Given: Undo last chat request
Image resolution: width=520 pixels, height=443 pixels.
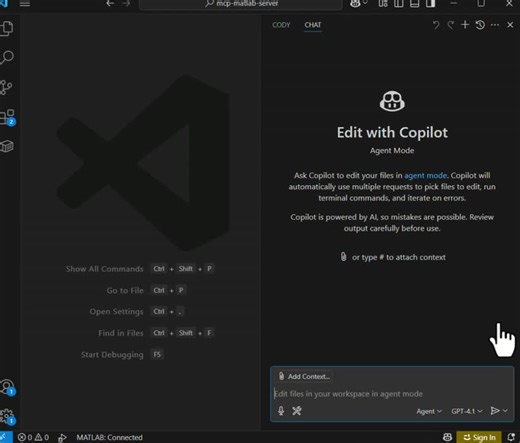Looking at the screenshot, I should tap(436, 25).
